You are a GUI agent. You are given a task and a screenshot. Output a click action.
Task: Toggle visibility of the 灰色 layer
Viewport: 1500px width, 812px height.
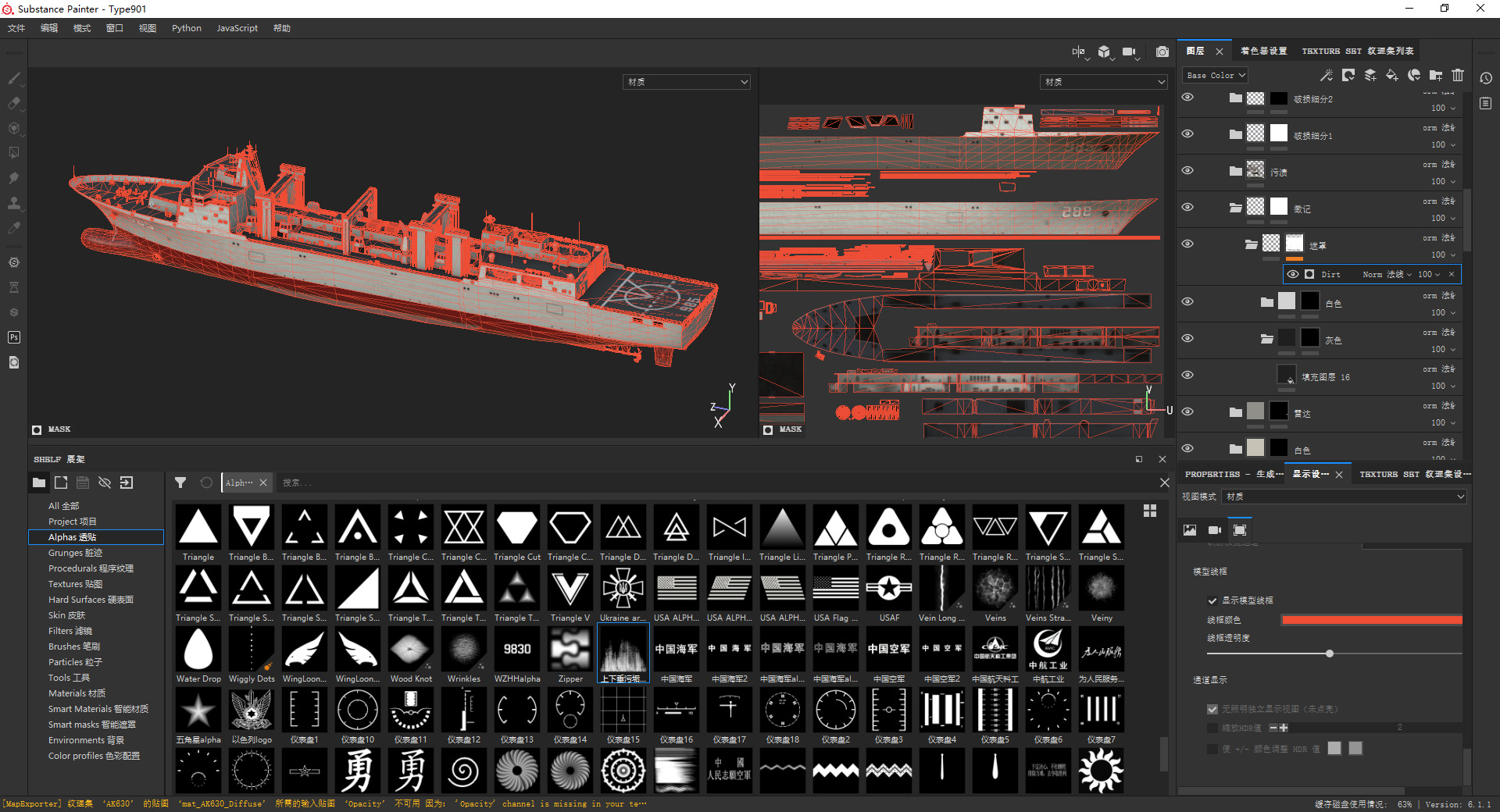[x=1187, y=338]
